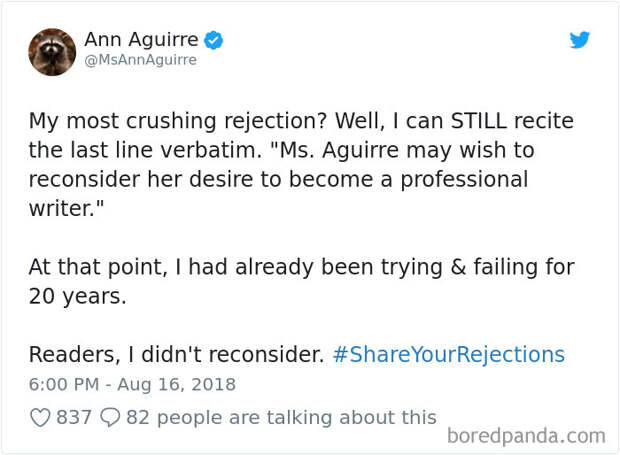Click the 837 likes count
620x455 pixels.
coord(73,417)
